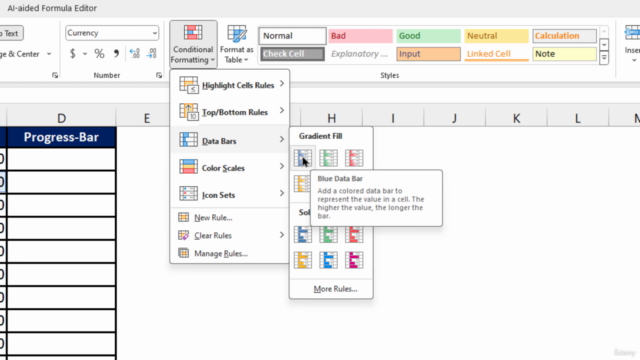The height and width of the screenshot is (360, 640).
Task: Apply the comma style format
Action: [x=116, y=53]
